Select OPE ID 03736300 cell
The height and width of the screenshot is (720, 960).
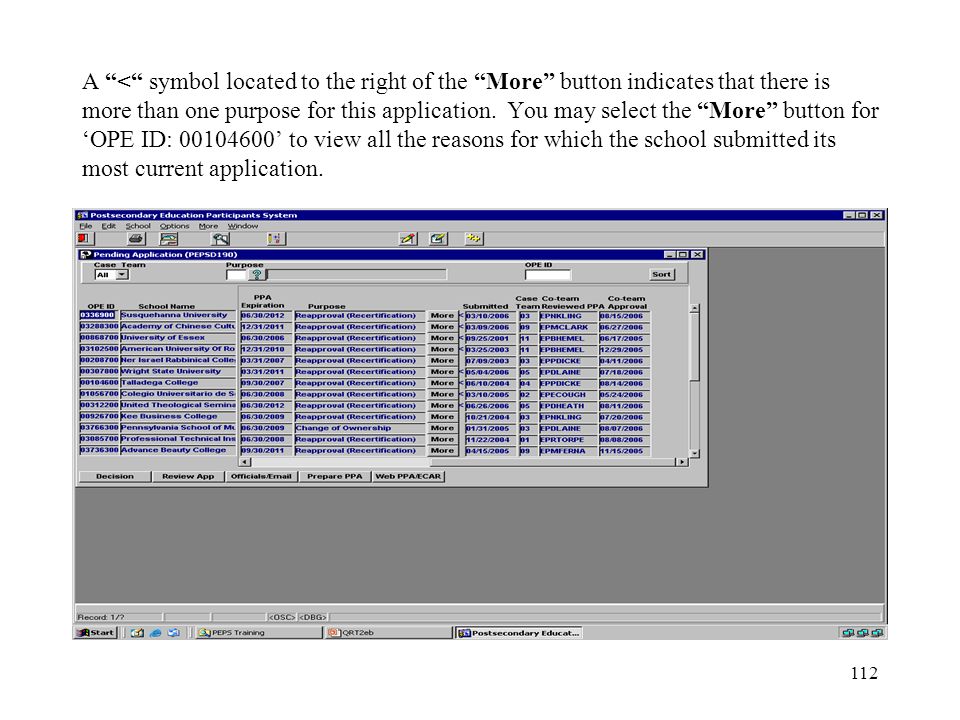(x=99, y=450)
